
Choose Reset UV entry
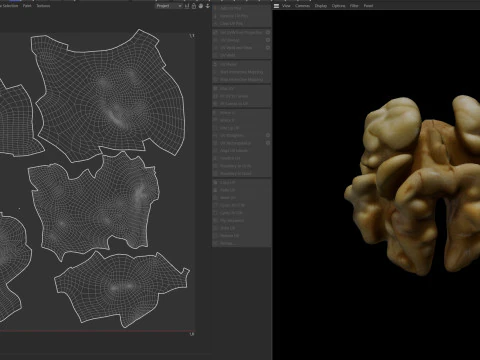(x=242, y=198)
